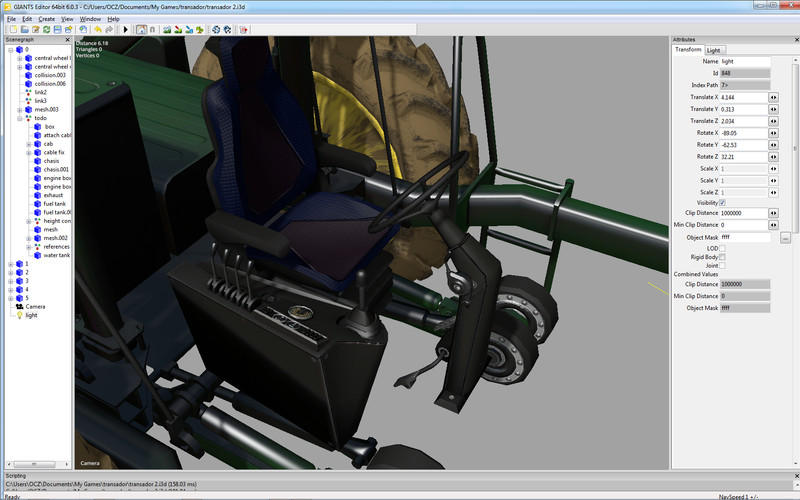Expand scenegraph root node 1
800x500 pixels.
pos(10,263)
